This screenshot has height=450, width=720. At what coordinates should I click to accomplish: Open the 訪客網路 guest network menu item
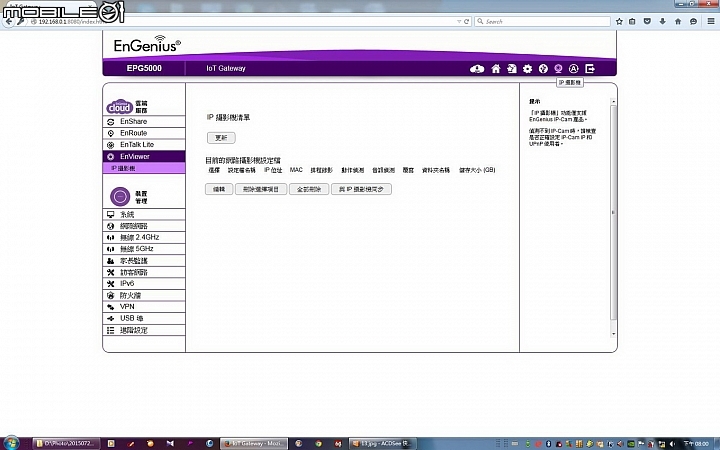pyautogui.click(x=144, y=272)
